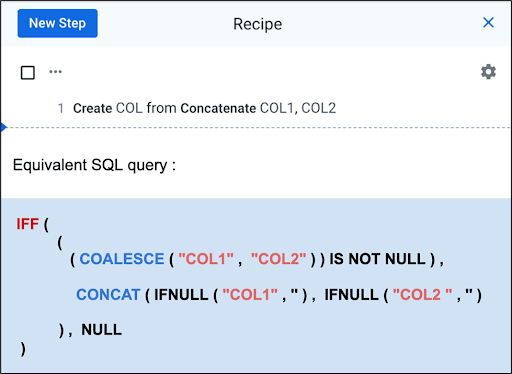Click the first IFNULL in the SQL
The image size is (512, 374).
coord(181,295)
